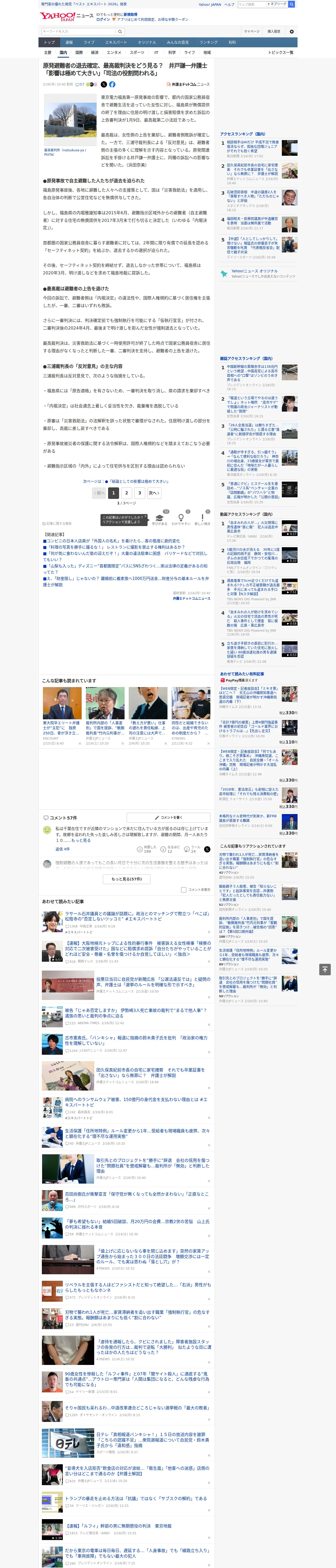Click the header search magnifier button
Screen dimensions: 336x1568
click(x=120, y=32)
